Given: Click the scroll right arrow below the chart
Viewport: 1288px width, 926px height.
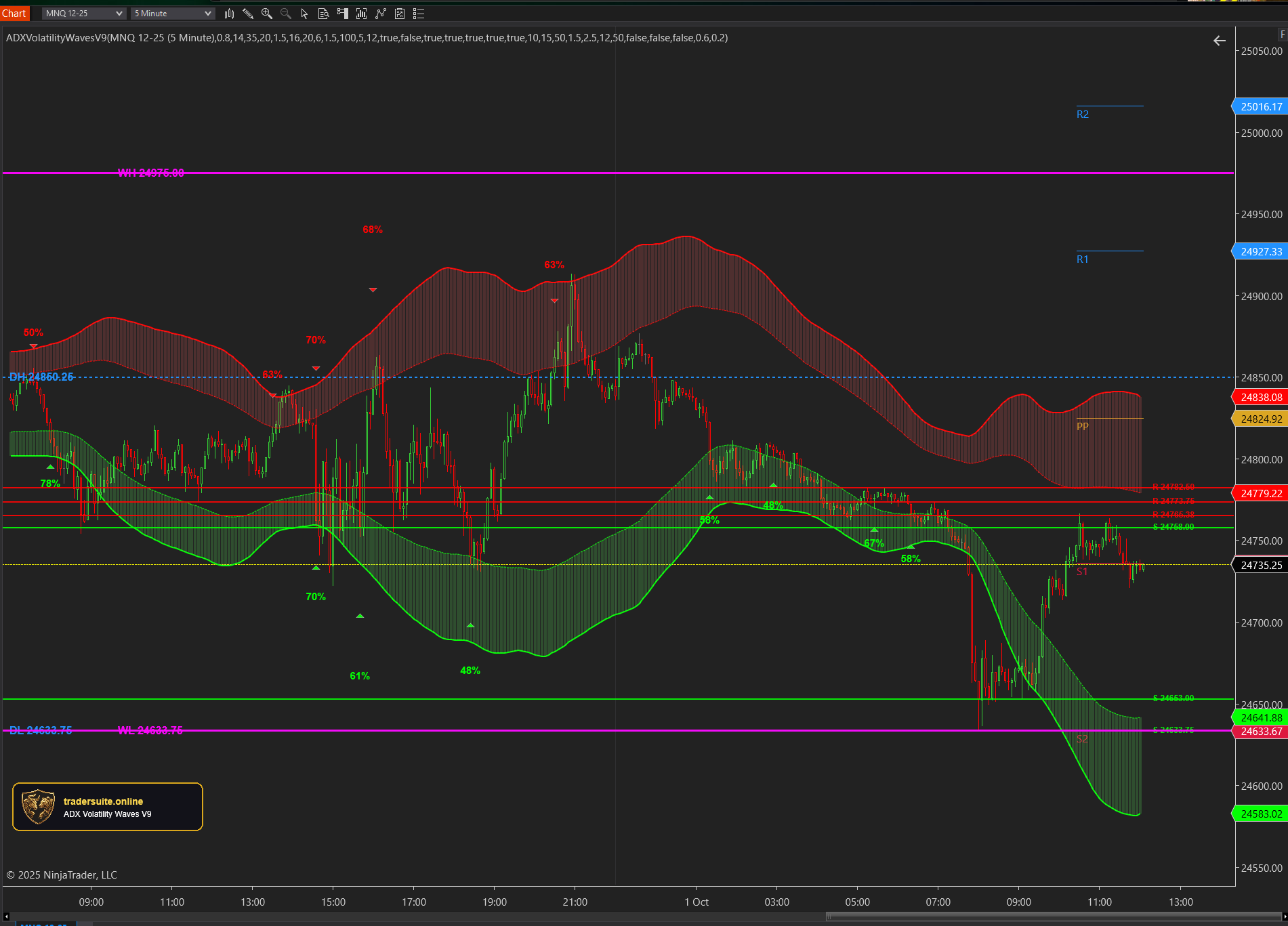Looking at the screenshot, I should pos(1284,917).
